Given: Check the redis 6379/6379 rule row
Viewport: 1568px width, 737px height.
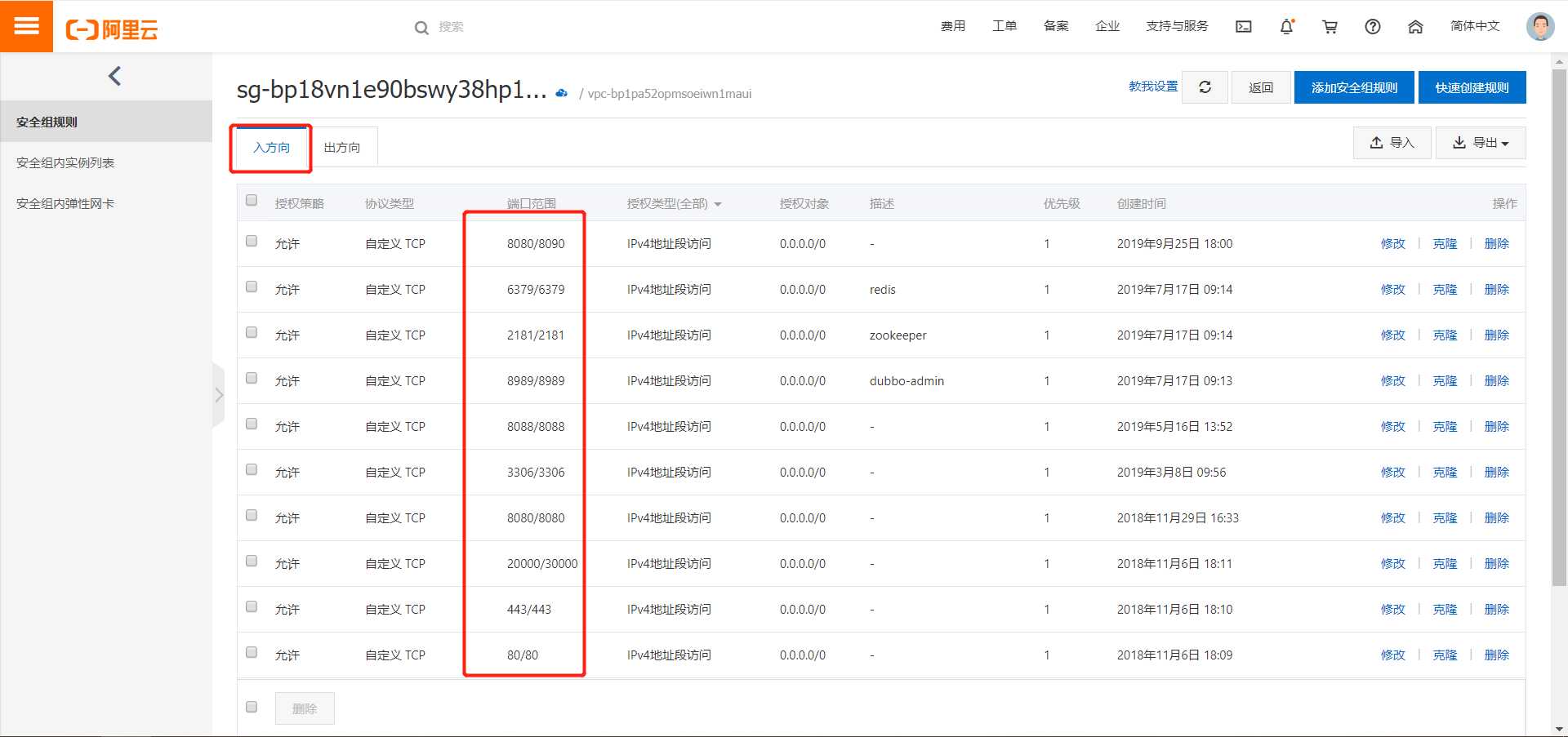Looking at the screenshot, I should [x=252, y=286].
